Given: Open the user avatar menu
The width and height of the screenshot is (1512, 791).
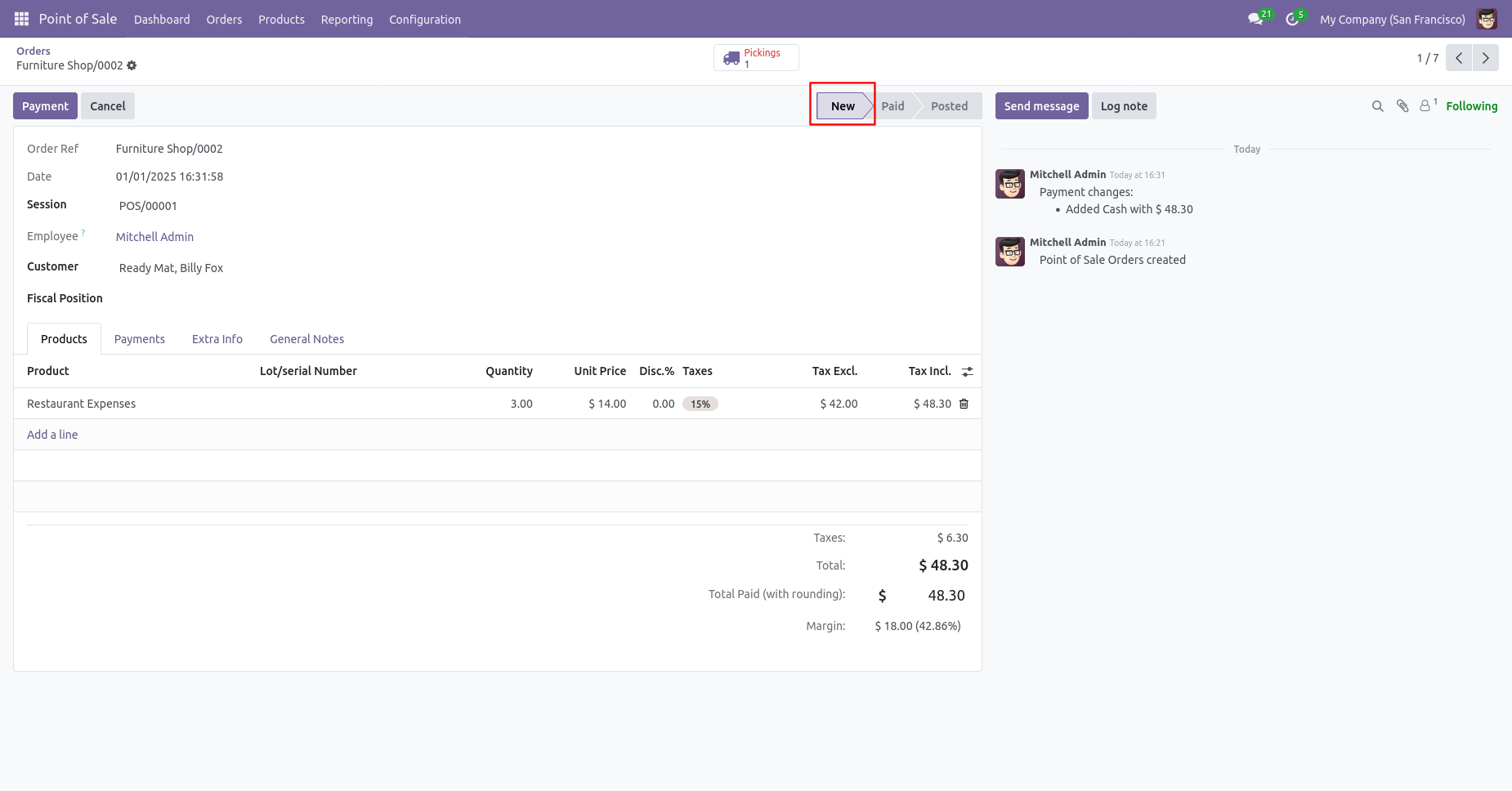Looking at the screenshot, I should (x=1487, y=19).
